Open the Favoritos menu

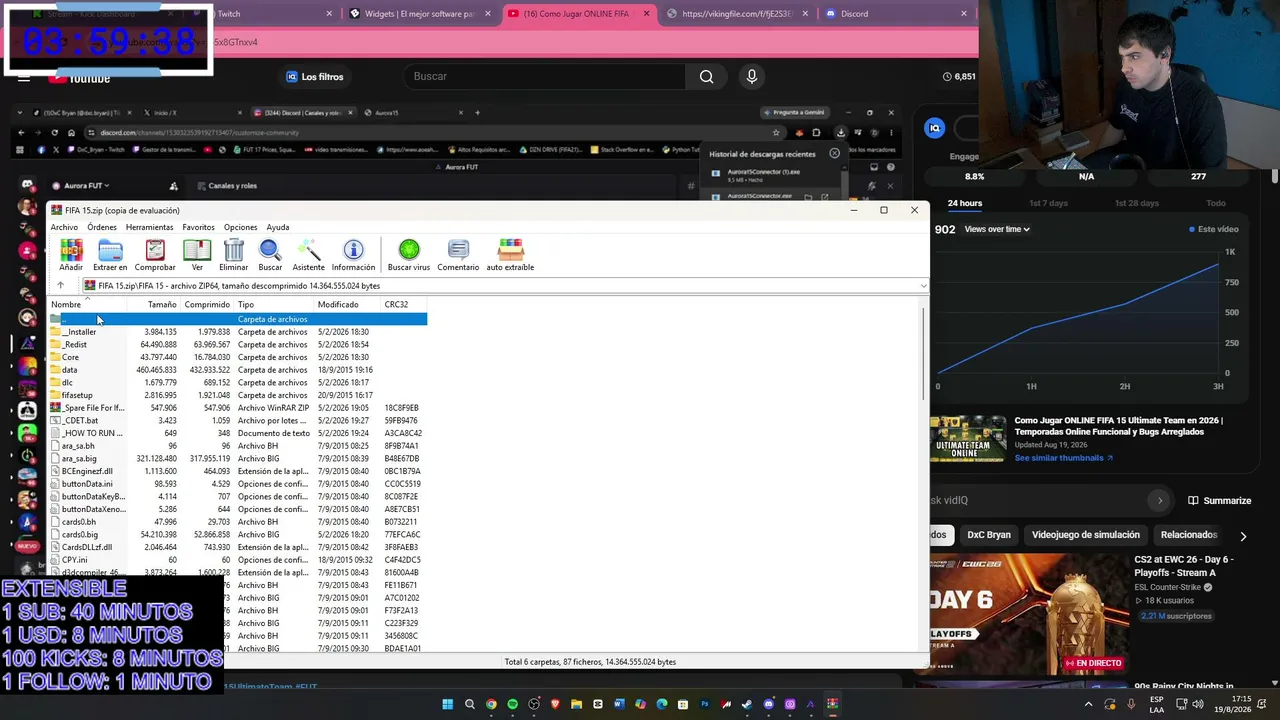pos(198,227)
